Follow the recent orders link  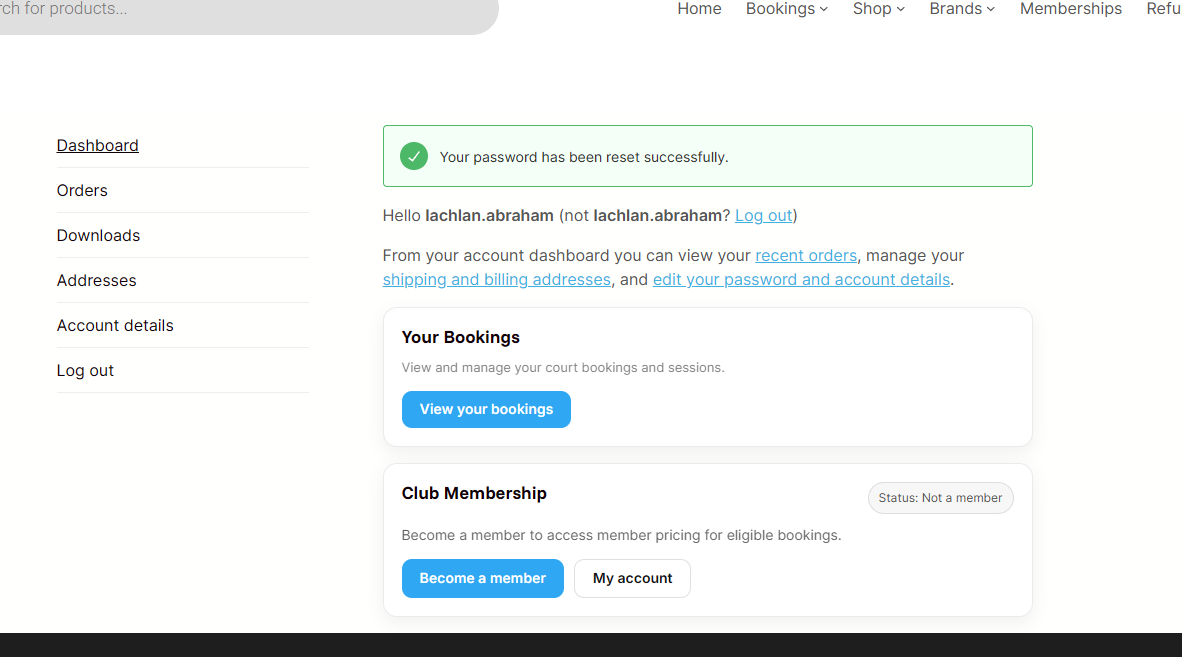point(806,255)
